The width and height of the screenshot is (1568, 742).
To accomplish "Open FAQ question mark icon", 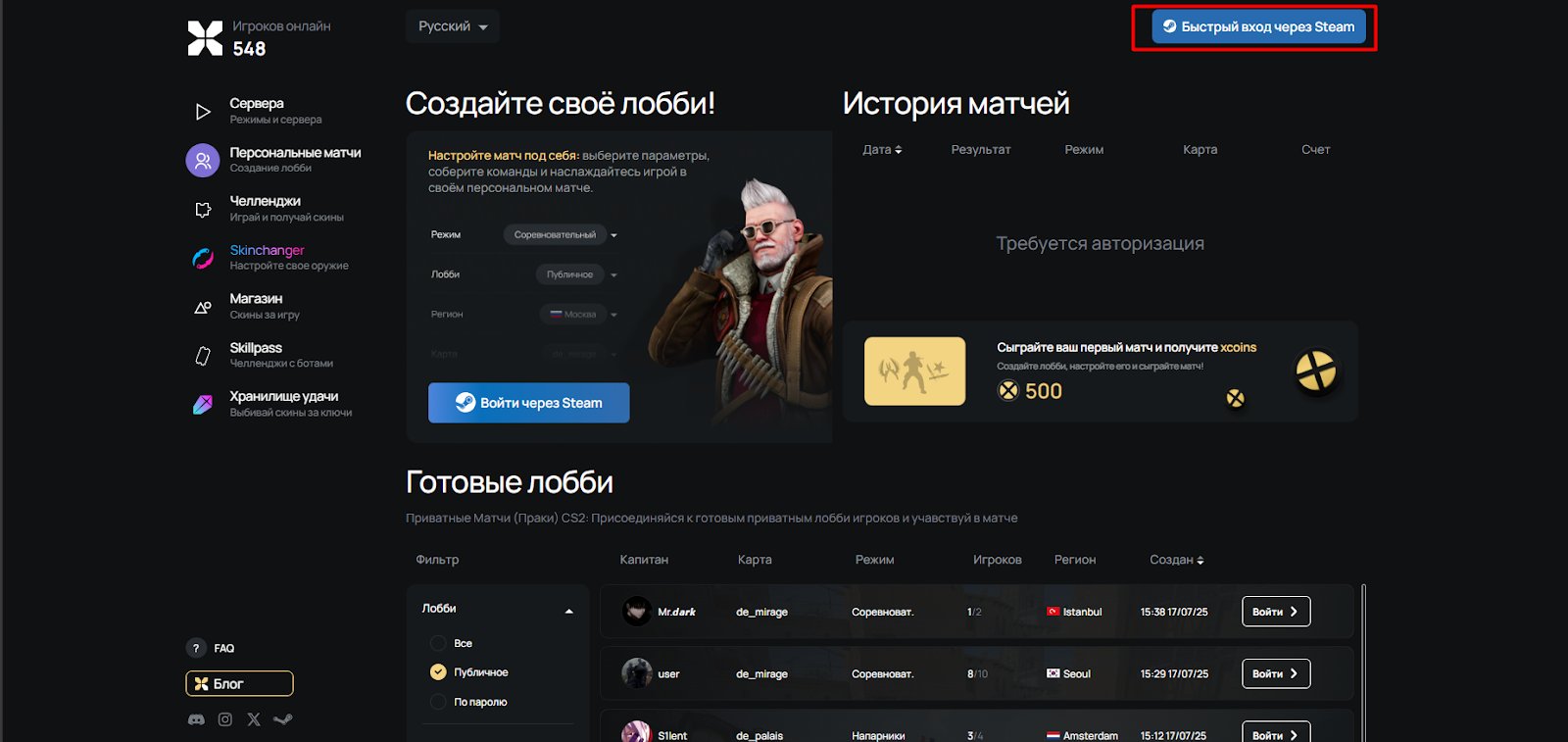I will (195, 648).
